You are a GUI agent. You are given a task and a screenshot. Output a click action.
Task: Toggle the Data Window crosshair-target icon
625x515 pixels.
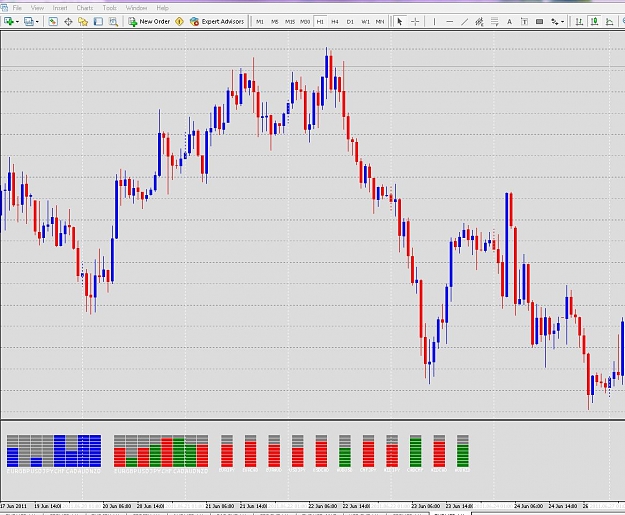[68, 22]
